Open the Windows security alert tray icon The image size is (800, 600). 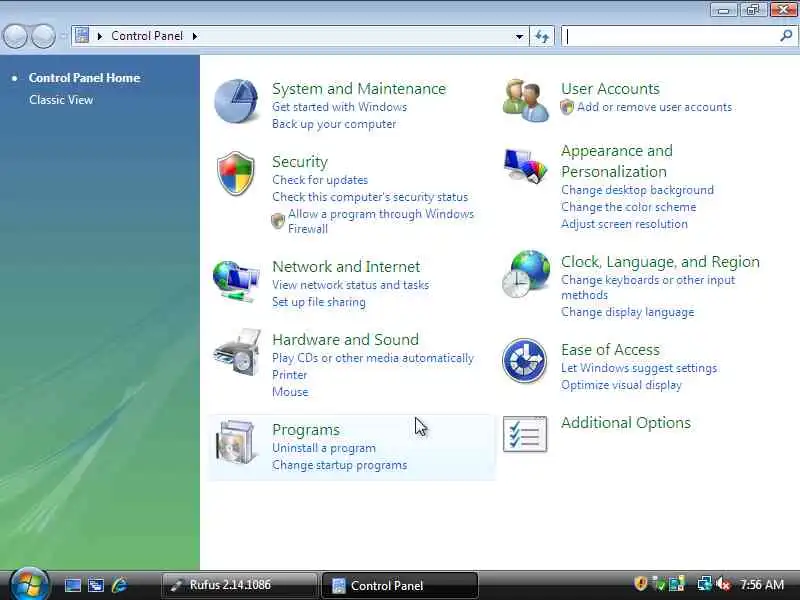point(640,584)
